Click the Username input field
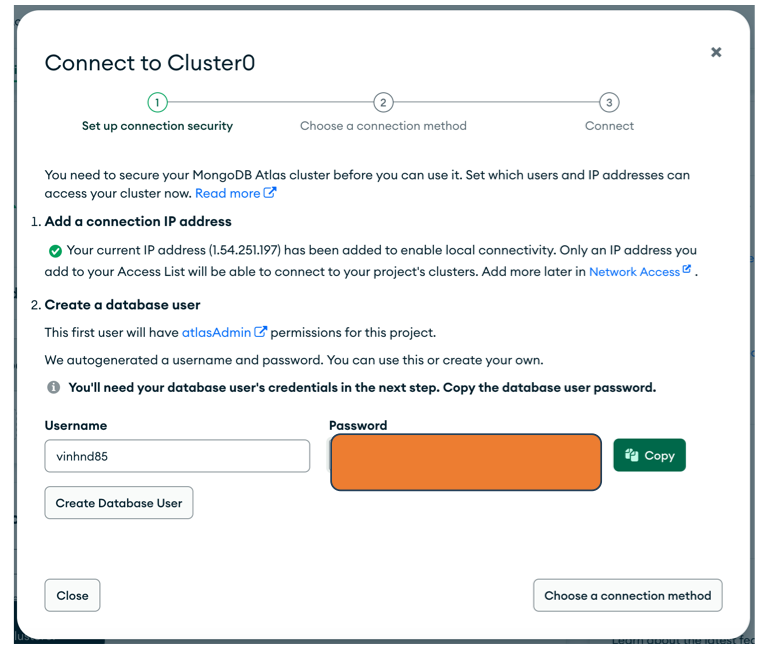Viewport: 760px width, 654px height. (x=177, y=456)
